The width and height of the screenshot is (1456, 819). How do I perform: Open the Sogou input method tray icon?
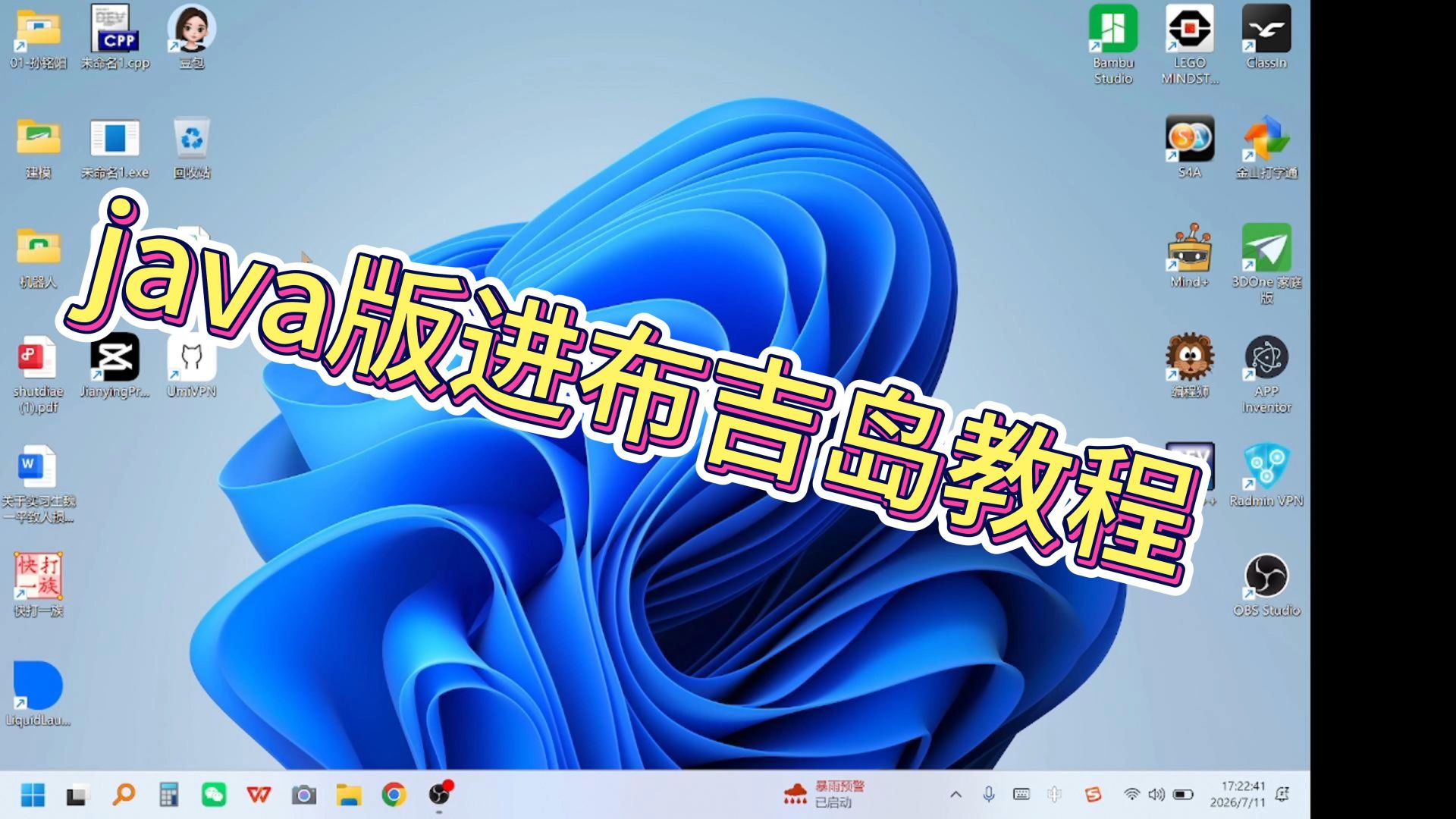tap(1093, 795)
